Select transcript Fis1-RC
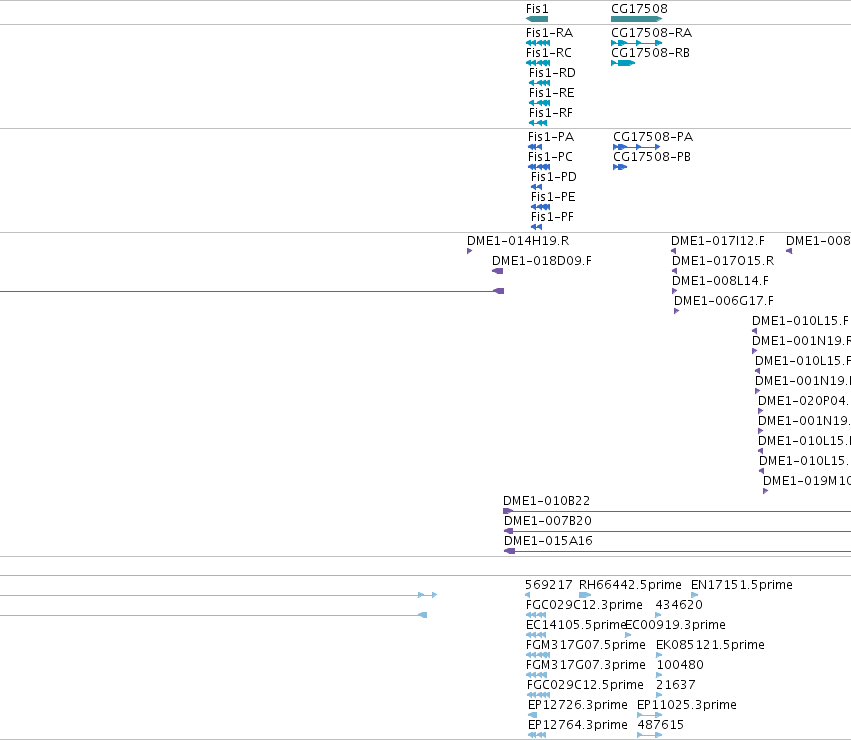The width and height of the screenshot is (851, 740). pyautogui.click(x=549, y=53)
